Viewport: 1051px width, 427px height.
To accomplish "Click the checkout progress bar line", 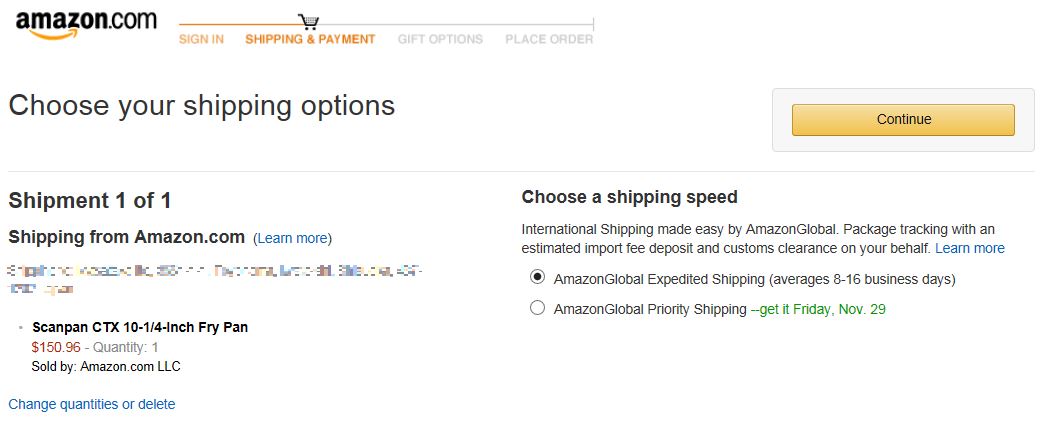I will click(x=386, y=25).
